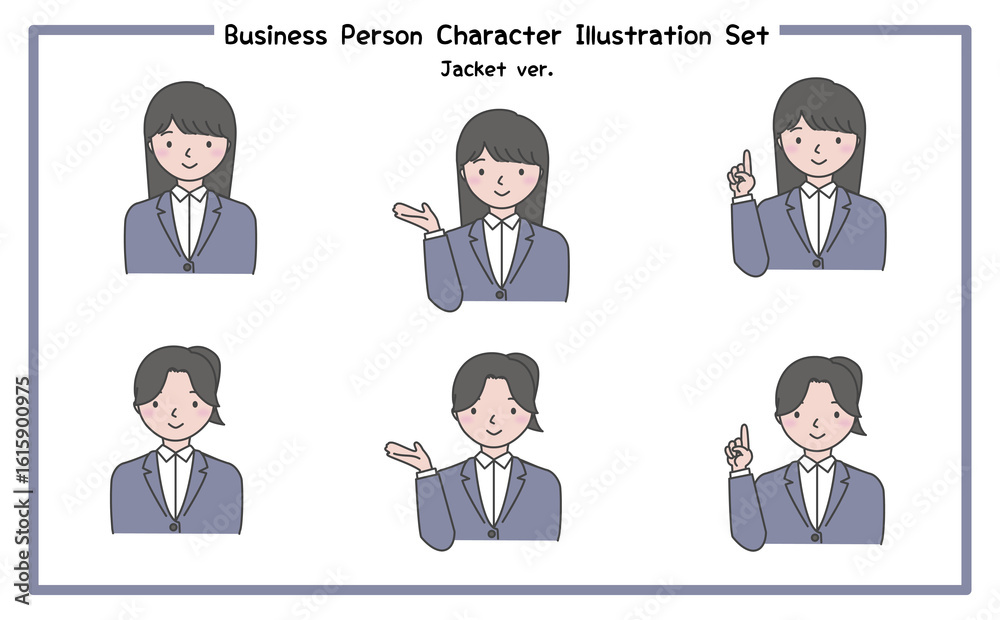Select the ponytail woman presenting with open palm
This screenshot has height=620, width=1000.
(473, 452)
